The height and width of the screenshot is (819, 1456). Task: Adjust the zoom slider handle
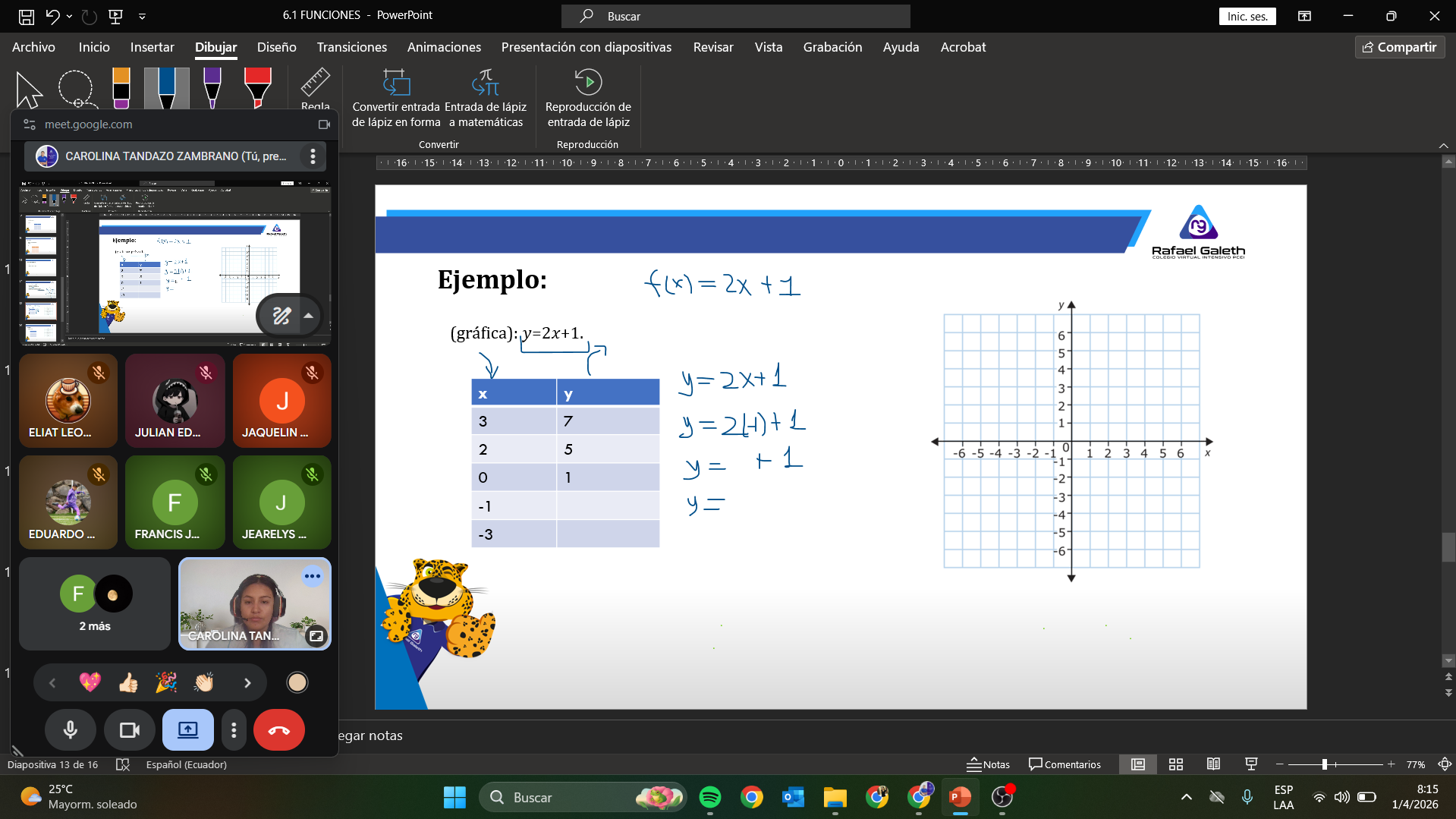(1325, 764)
